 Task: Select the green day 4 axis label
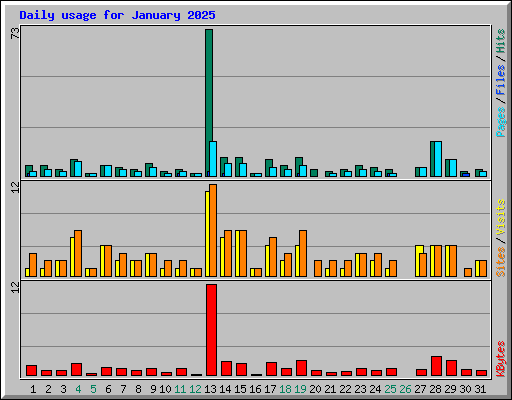point(78,389)
